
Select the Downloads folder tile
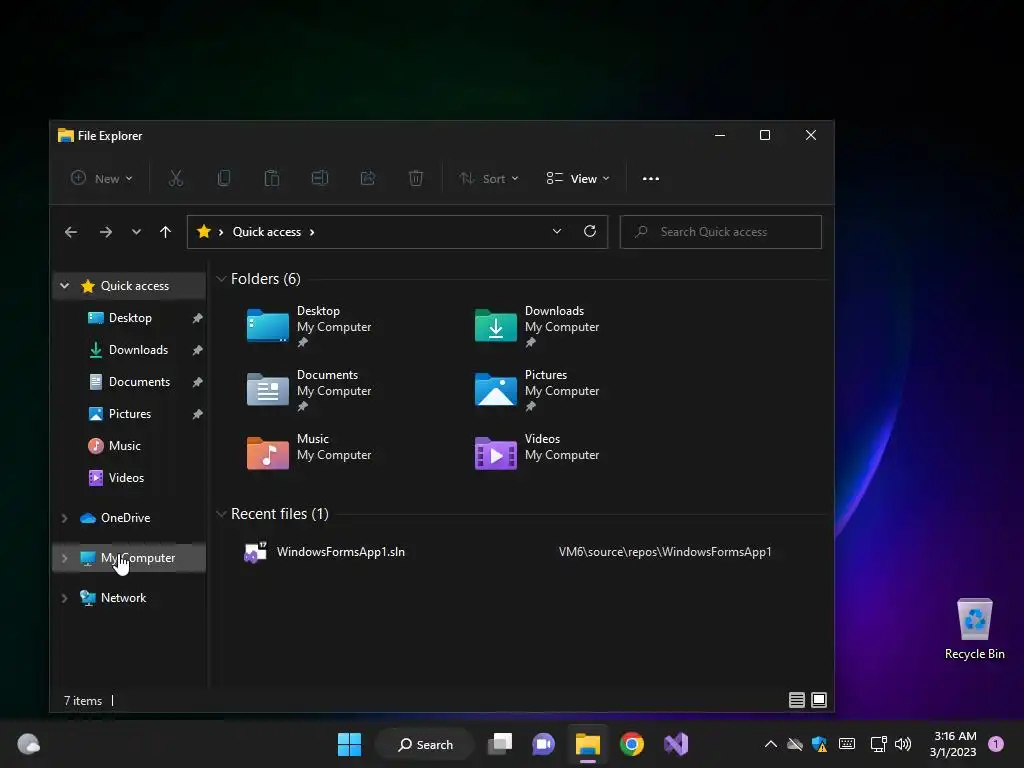click(537, 325)
